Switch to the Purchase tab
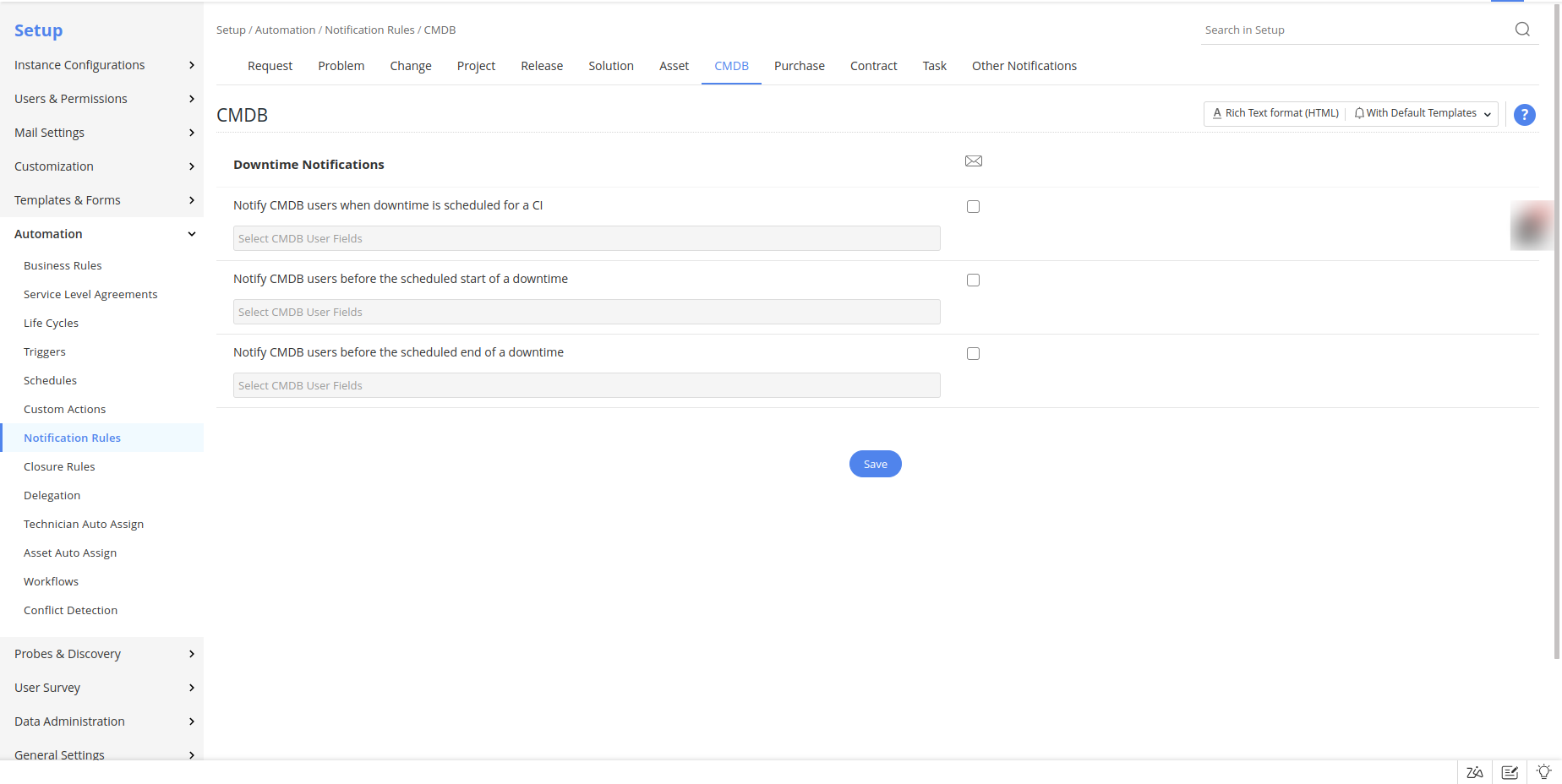 799,66
